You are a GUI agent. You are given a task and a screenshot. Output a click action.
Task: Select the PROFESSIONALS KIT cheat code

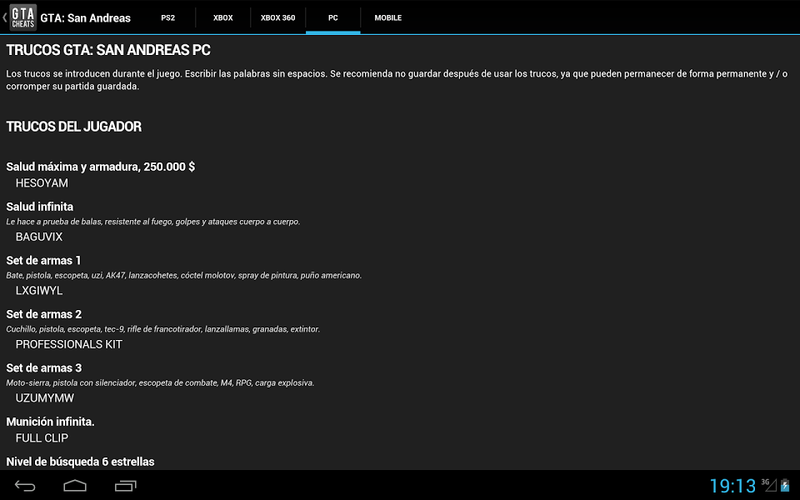point(69,344)
